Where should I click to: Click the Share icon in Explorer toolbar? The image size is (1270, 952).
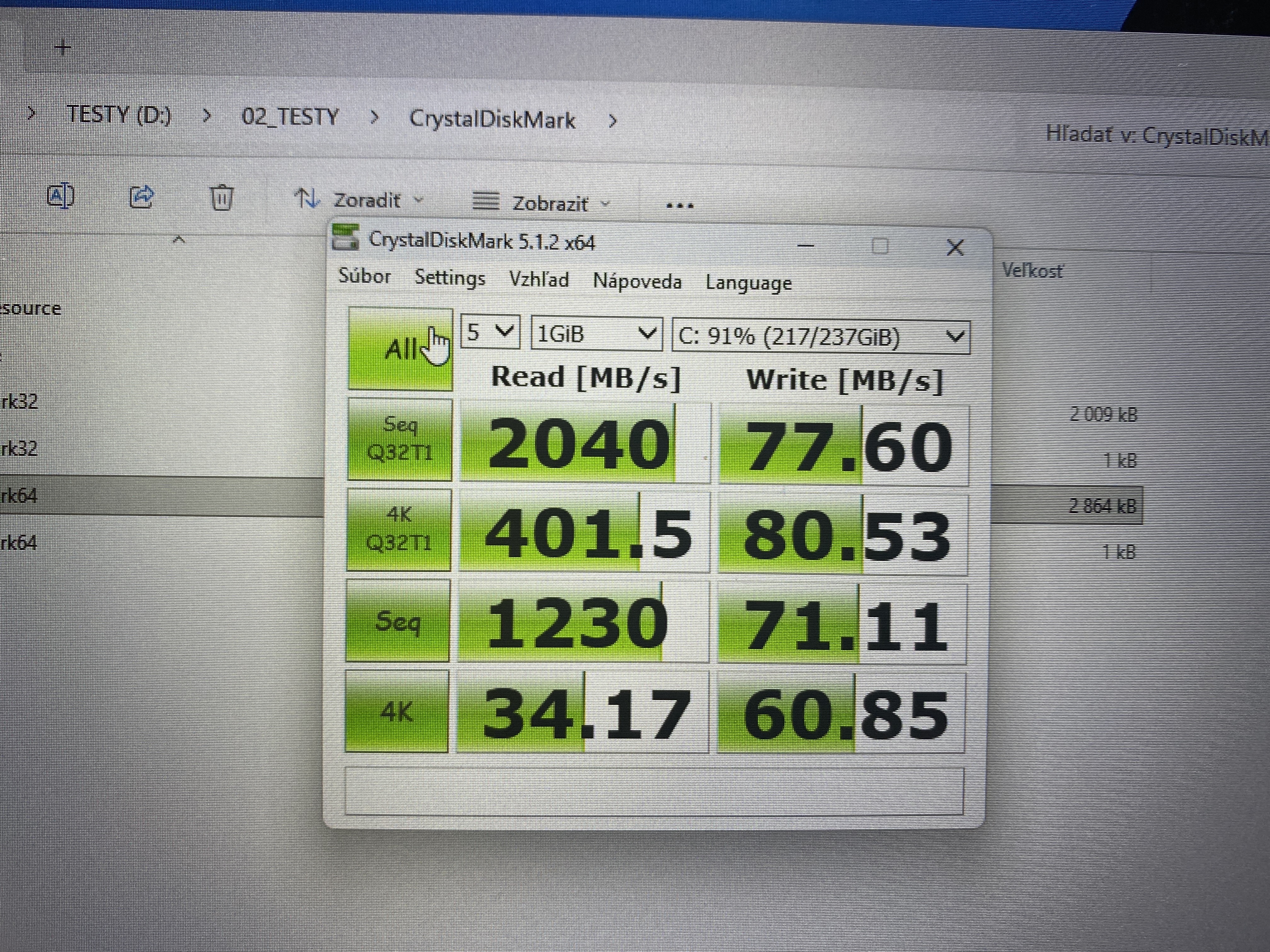coord(142,197)
